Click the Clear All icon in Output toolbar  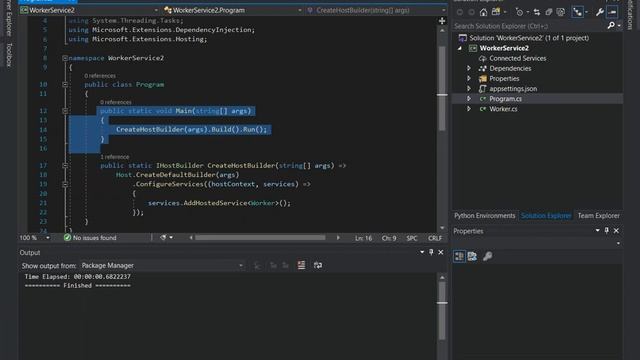[301, 265]
